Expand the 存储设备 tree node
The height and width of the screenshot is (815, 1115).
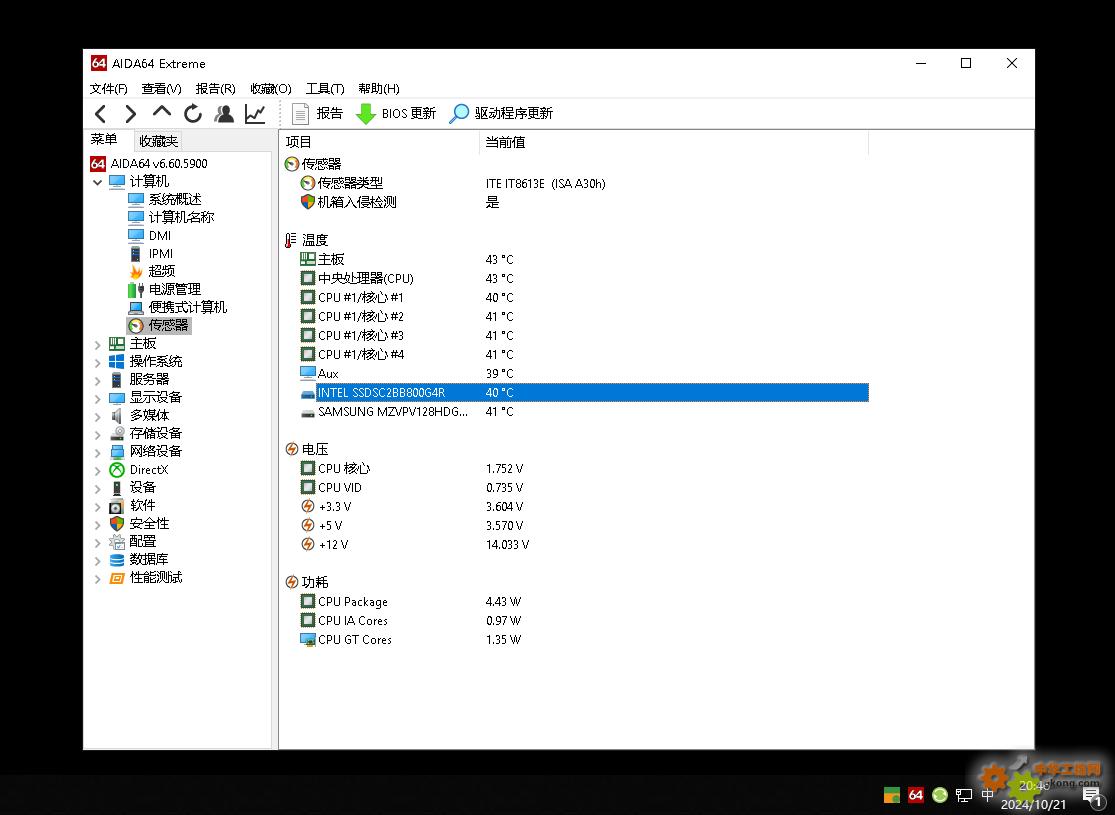[x=98, y=435]
